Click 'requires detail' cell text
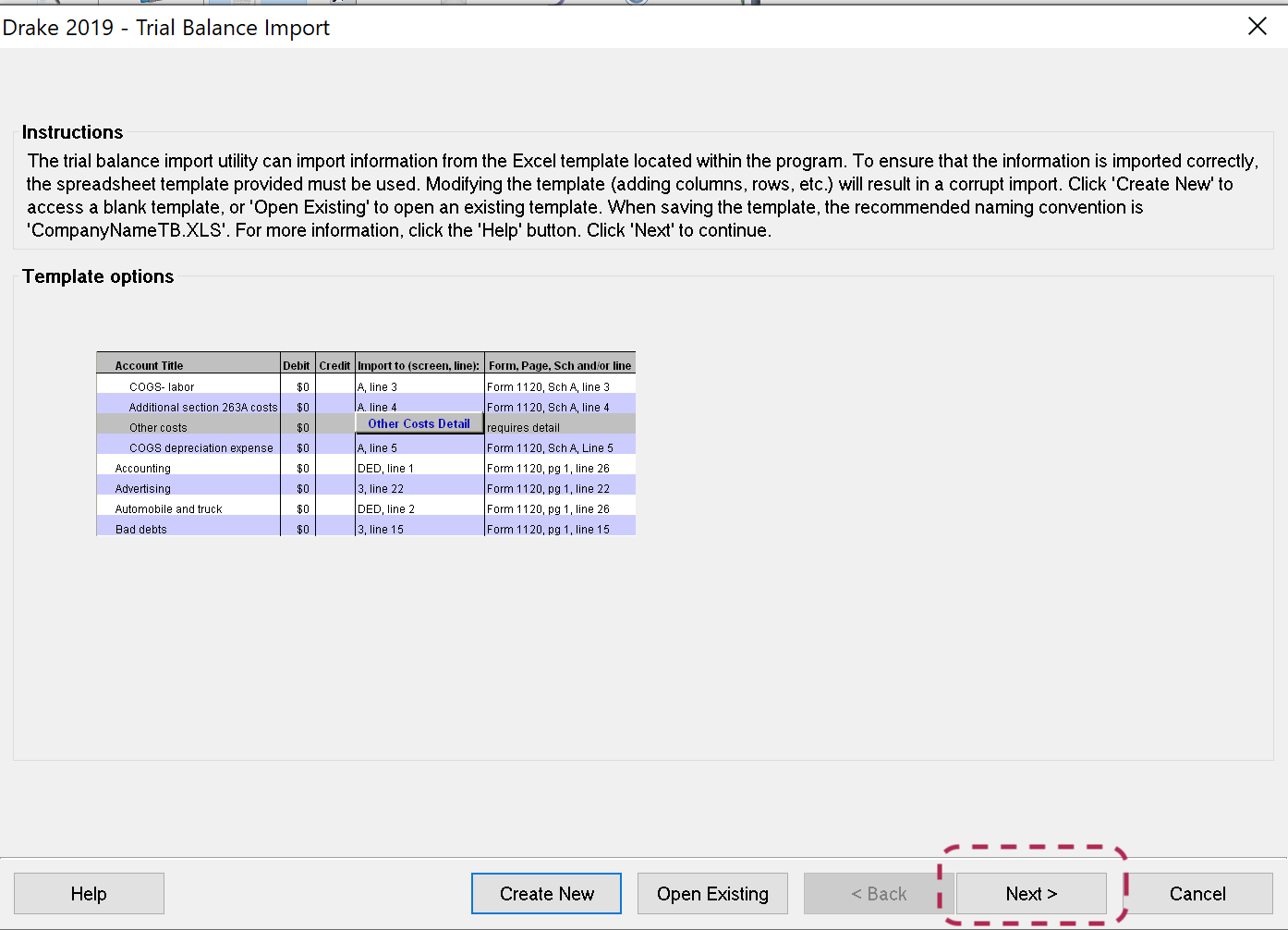Screen dimensions: 1288x930 [x=524, y=428]
